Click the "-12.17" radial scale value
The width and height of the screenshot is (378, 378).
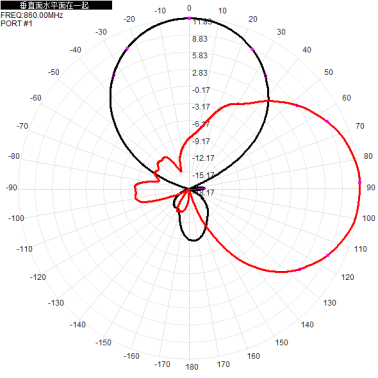pyautogui.click(x=203, y=158)
